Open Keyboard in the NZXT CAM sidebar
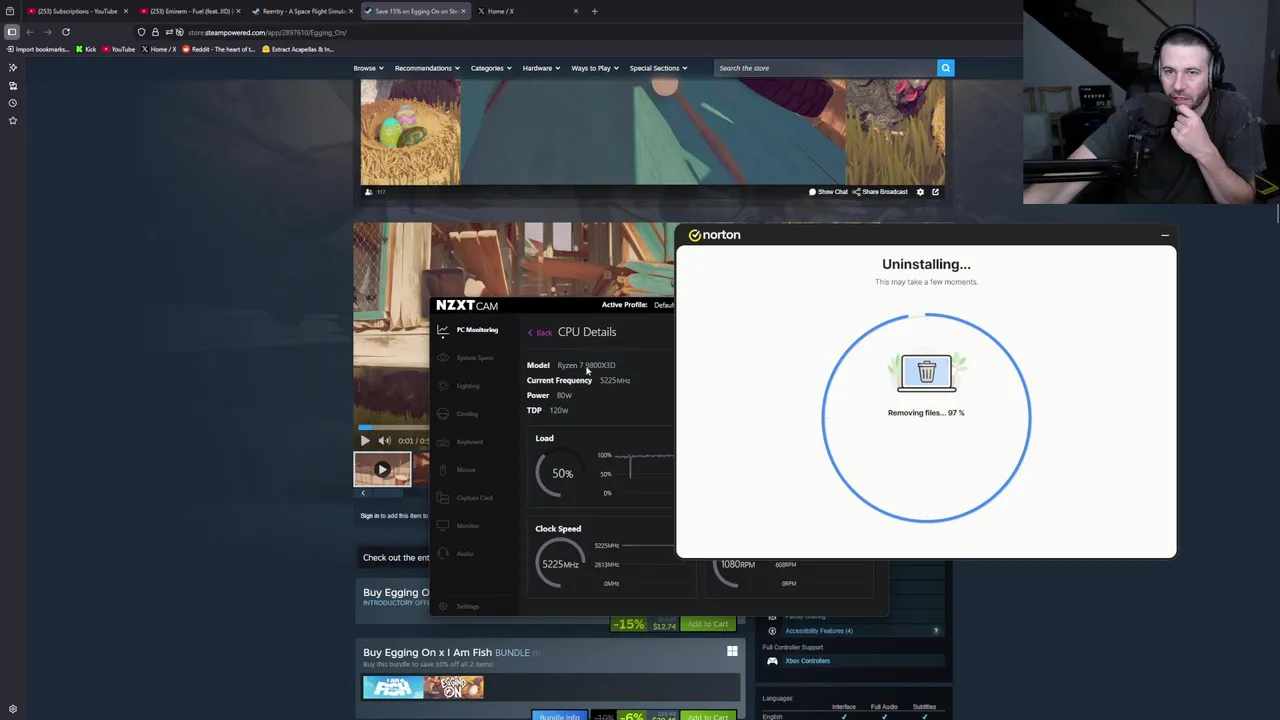Image resolution: width=1280 pixels, height=720 pixels. [x=462, y=442]
